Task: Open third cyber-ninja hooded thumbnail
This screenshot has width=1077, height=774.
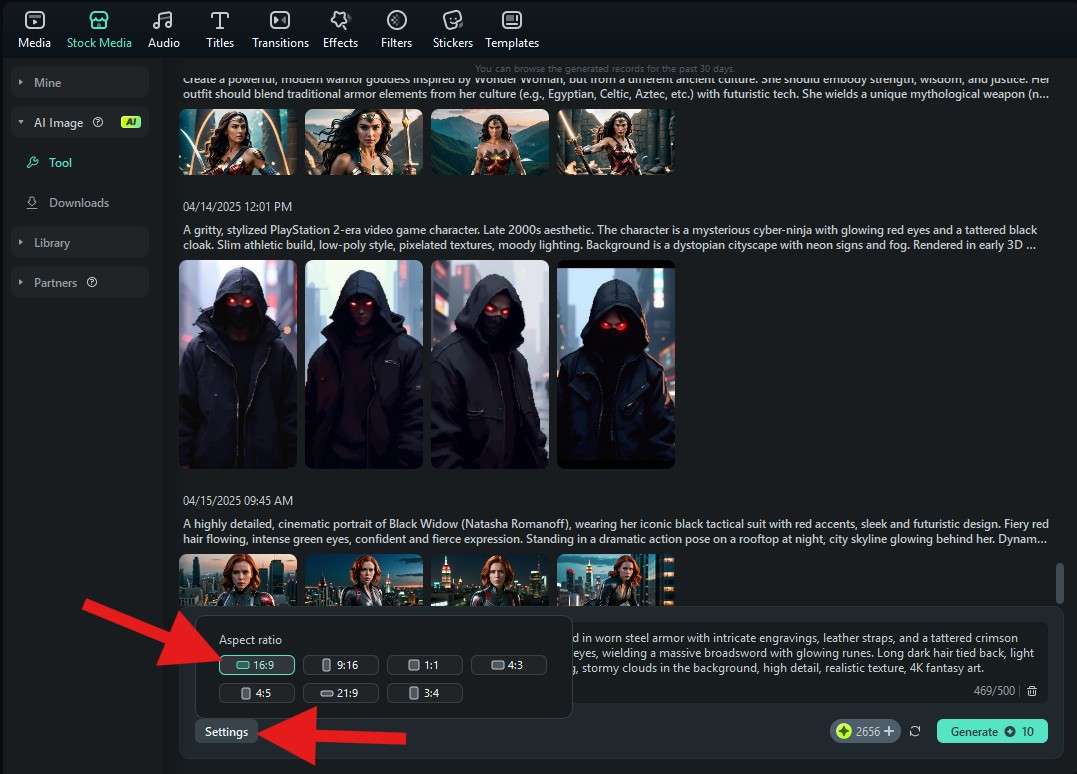Action: (x=490, y=364)
